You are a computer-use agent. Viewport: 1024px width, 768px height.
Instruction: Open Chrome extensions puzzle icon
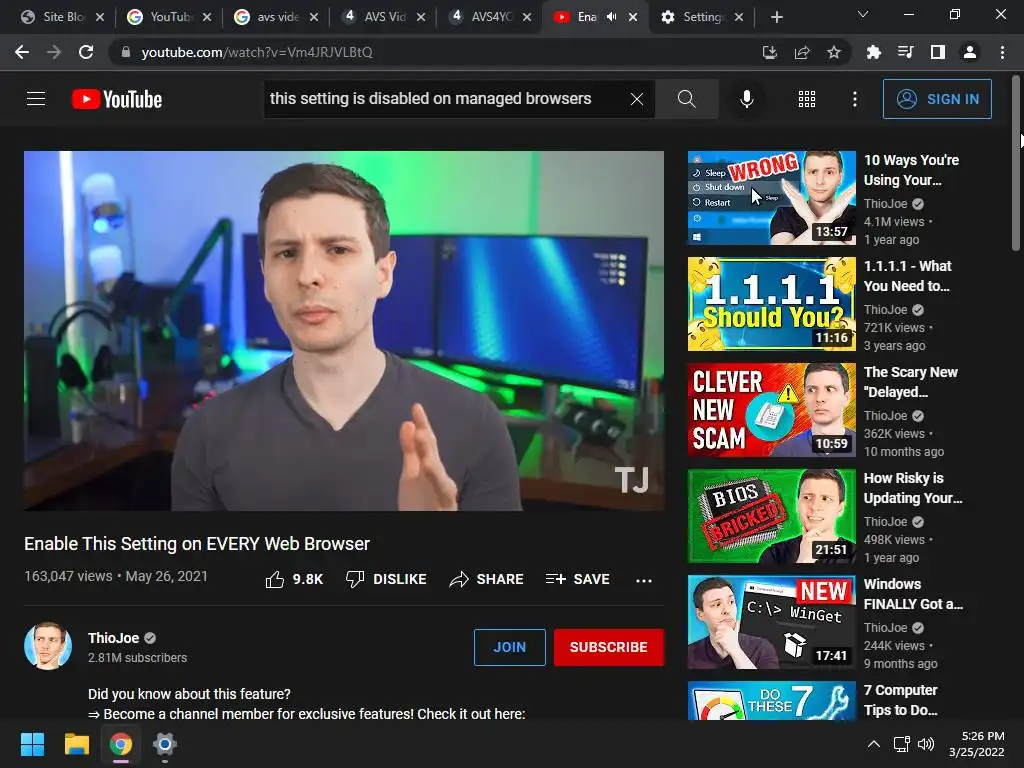click(x=873, y=52)
